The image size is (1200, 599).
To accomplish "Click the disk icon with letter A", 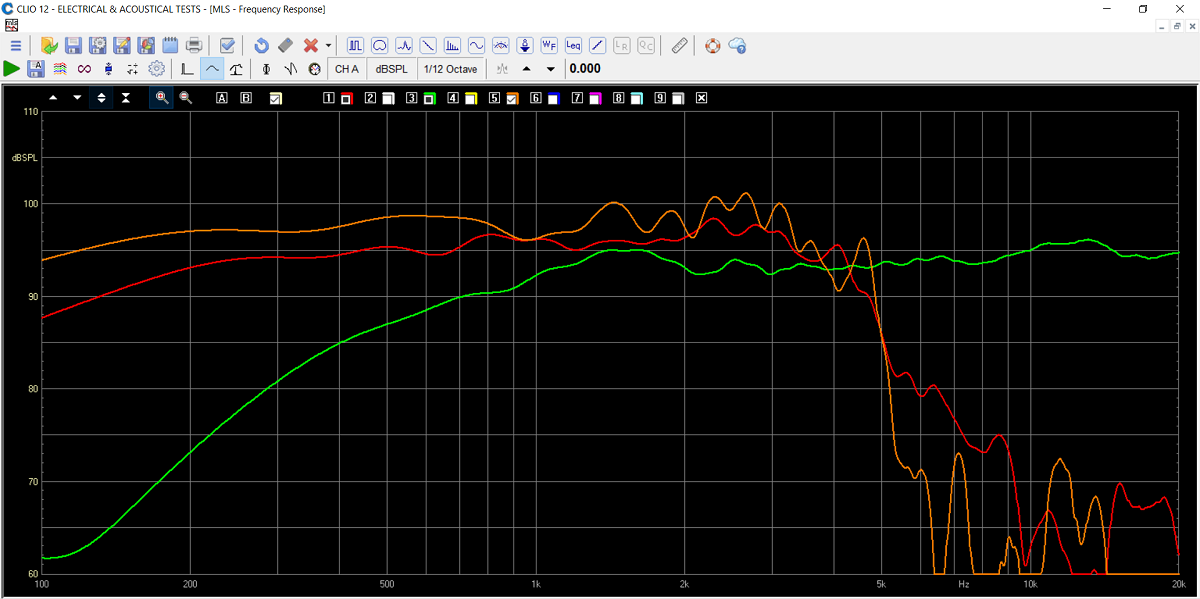I will 36,69.
